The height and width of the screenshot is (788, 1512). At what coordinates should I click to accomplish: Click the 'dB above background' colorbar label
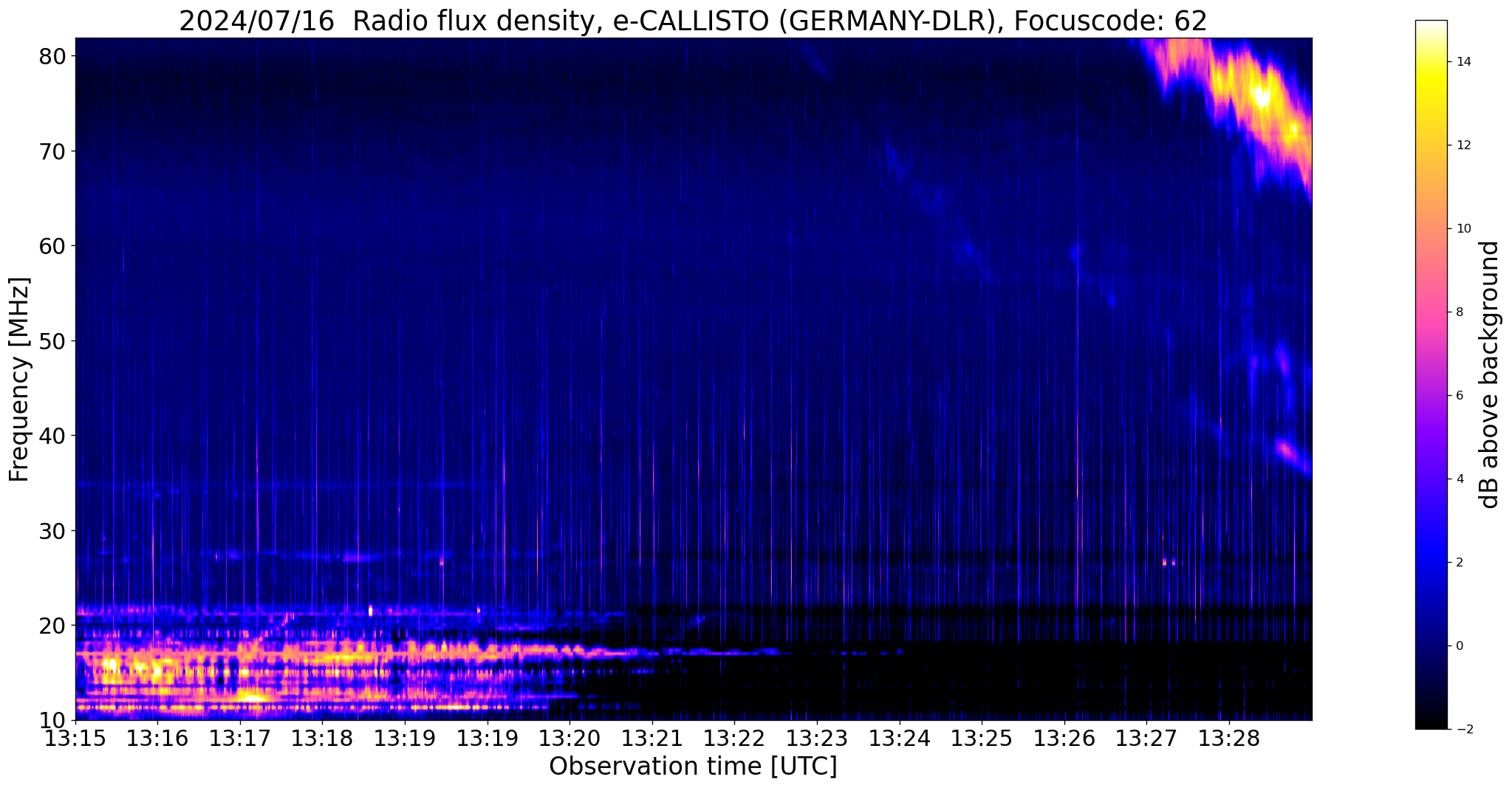pyautogui.click(x=1490, y=374)
